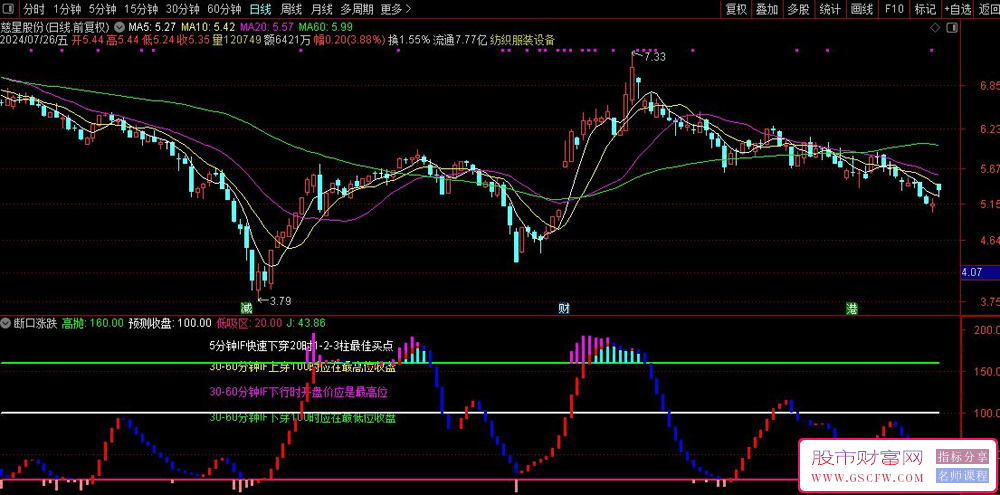This screenshot has height=495, width=1000.
Task: Click the 额6421万 turnover figure
Action: [288, 40]
